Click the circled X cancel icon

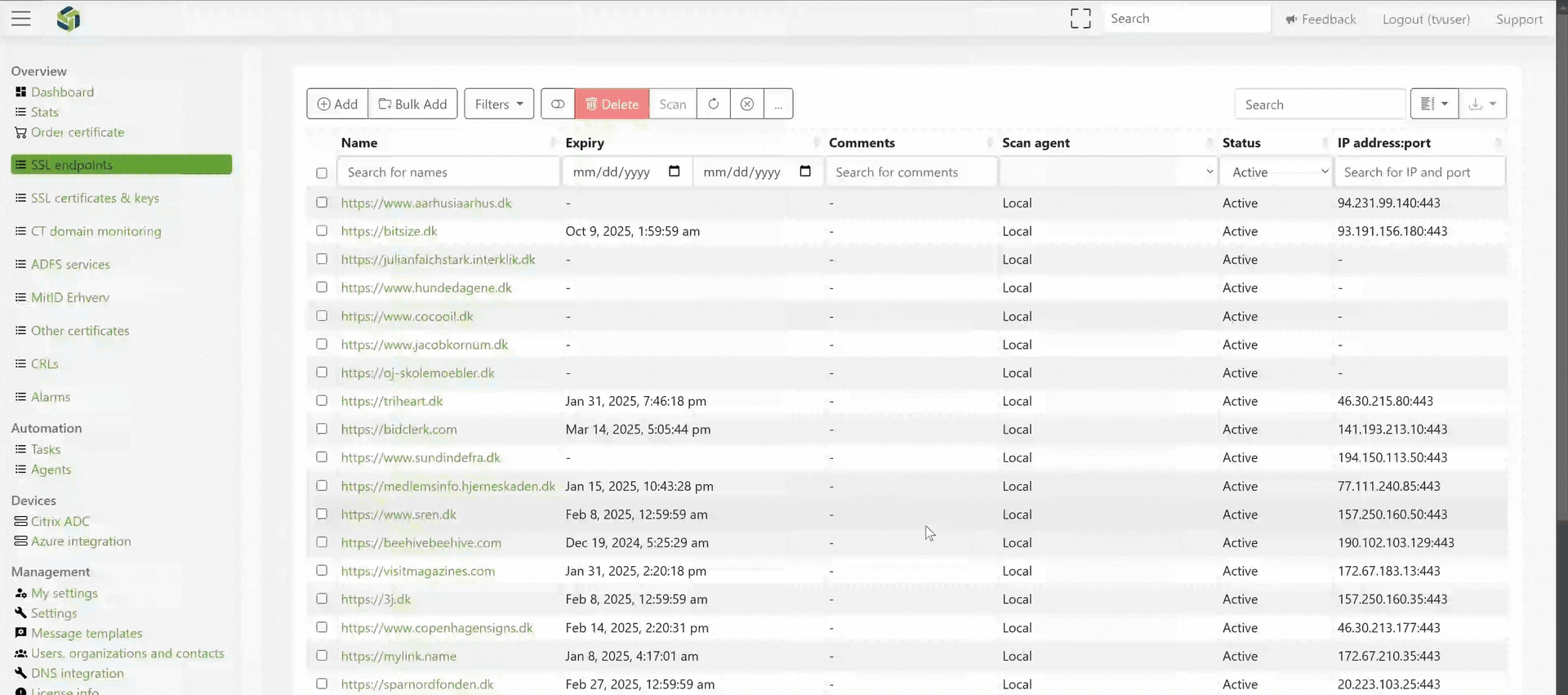coord(747,104)
